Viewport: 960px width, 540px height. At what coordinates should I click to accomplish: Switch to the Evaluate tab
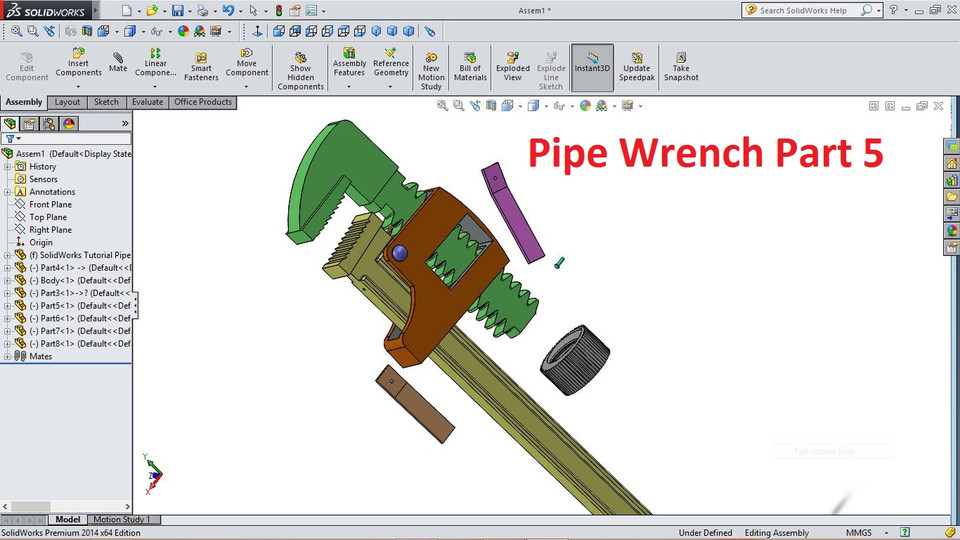pos(148,102)
